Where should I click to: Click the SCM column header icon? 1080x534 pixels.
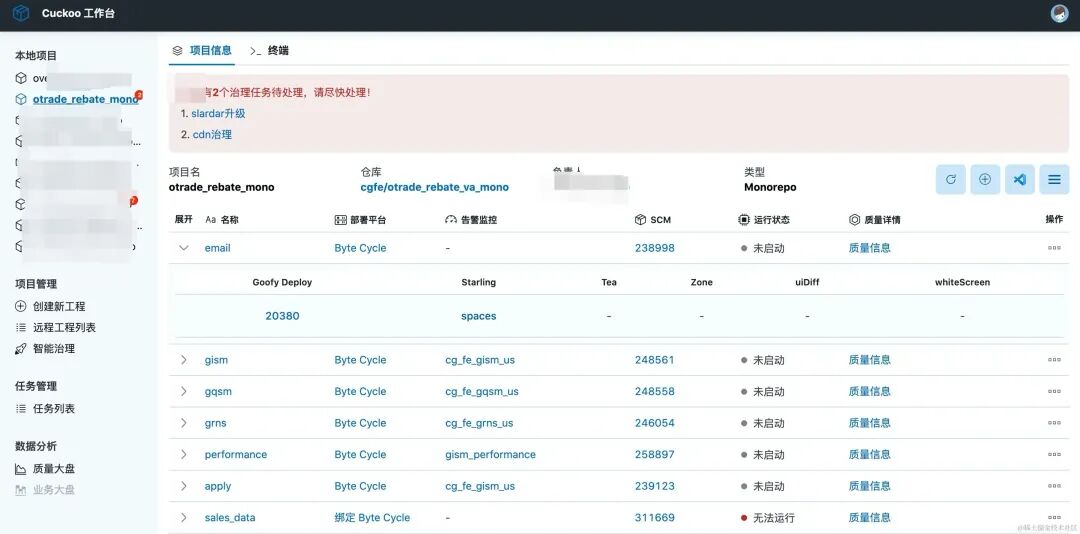pyautogui.click(x=640, y=220)
